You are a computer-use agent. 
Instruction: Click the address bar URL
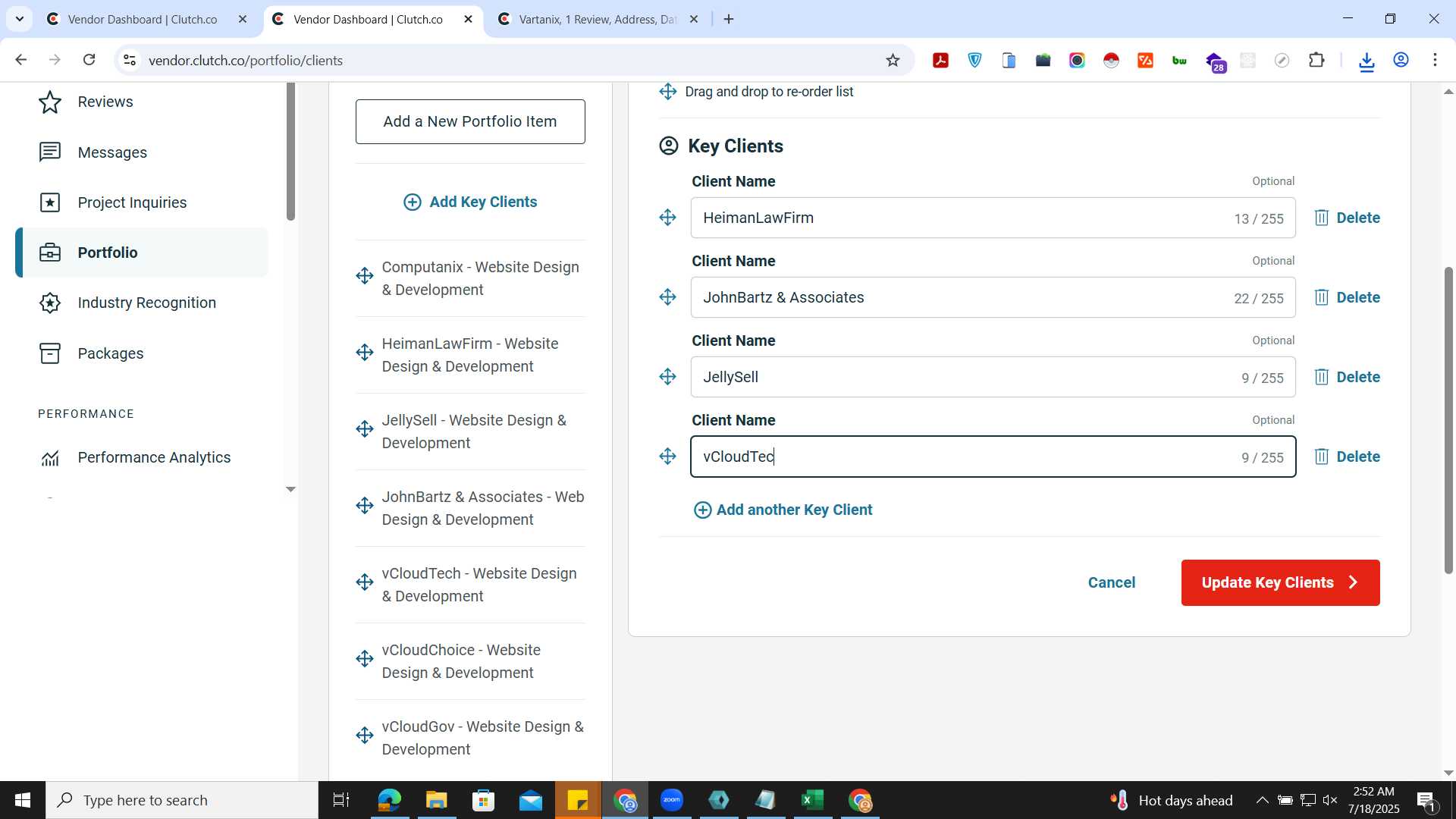[x=246, y=60]
